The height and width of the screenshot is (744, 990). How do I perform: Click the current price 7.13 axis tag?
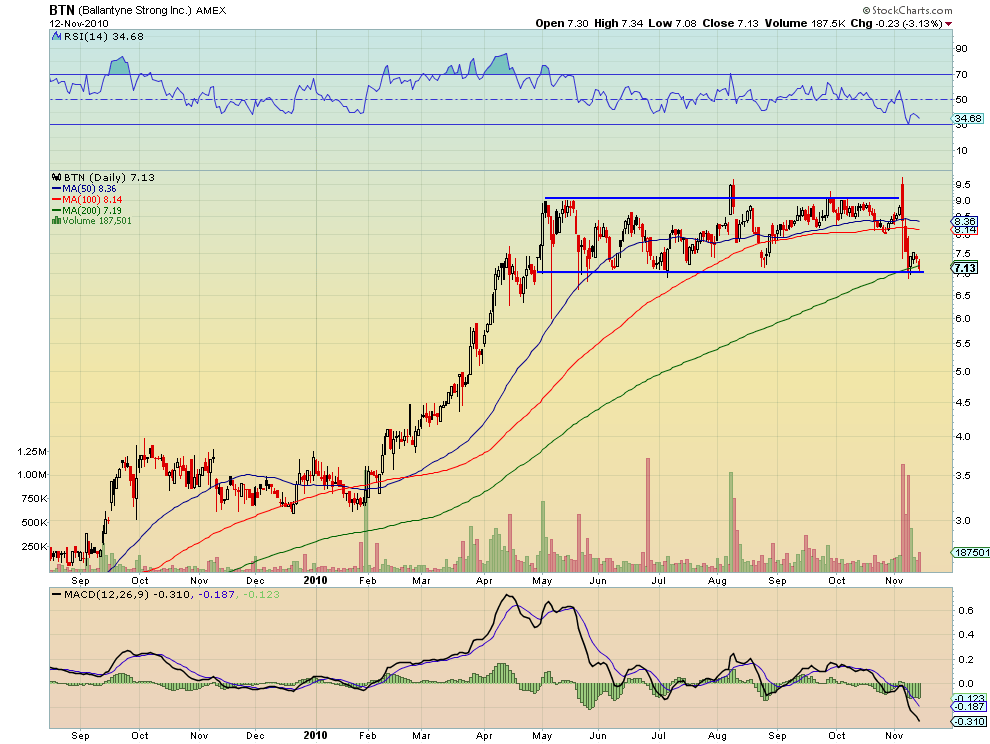pyautogui.click(x=964, y=268)
